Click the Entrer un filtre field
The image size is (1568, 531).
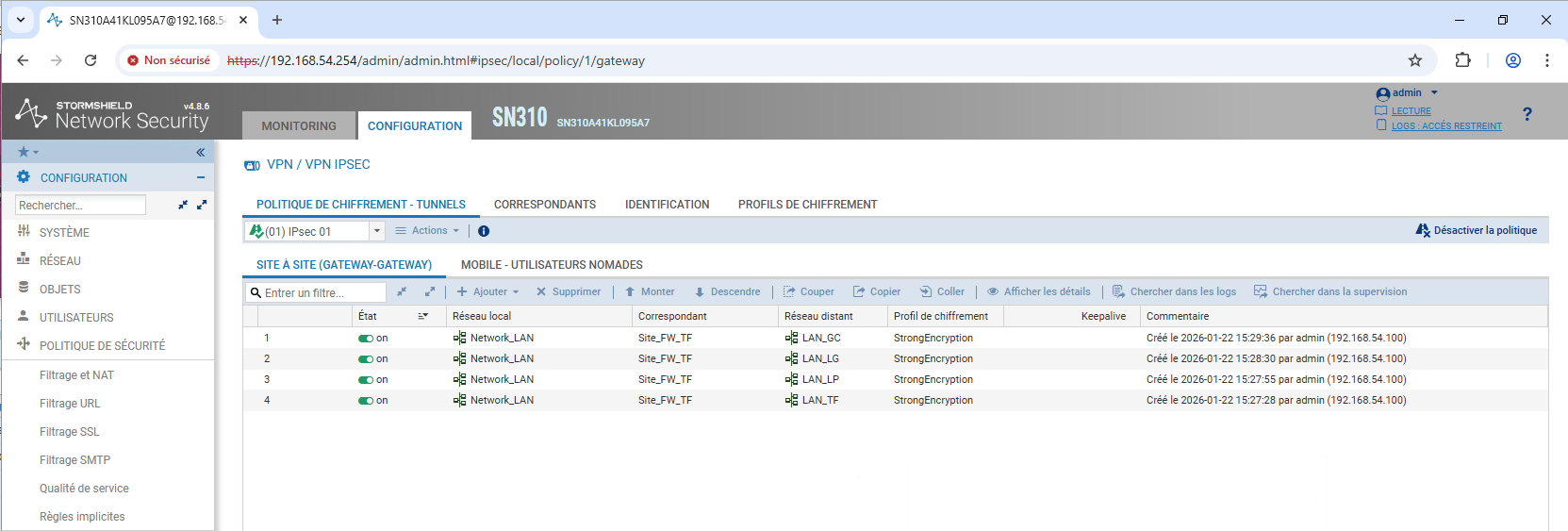[x=322, y=293]
